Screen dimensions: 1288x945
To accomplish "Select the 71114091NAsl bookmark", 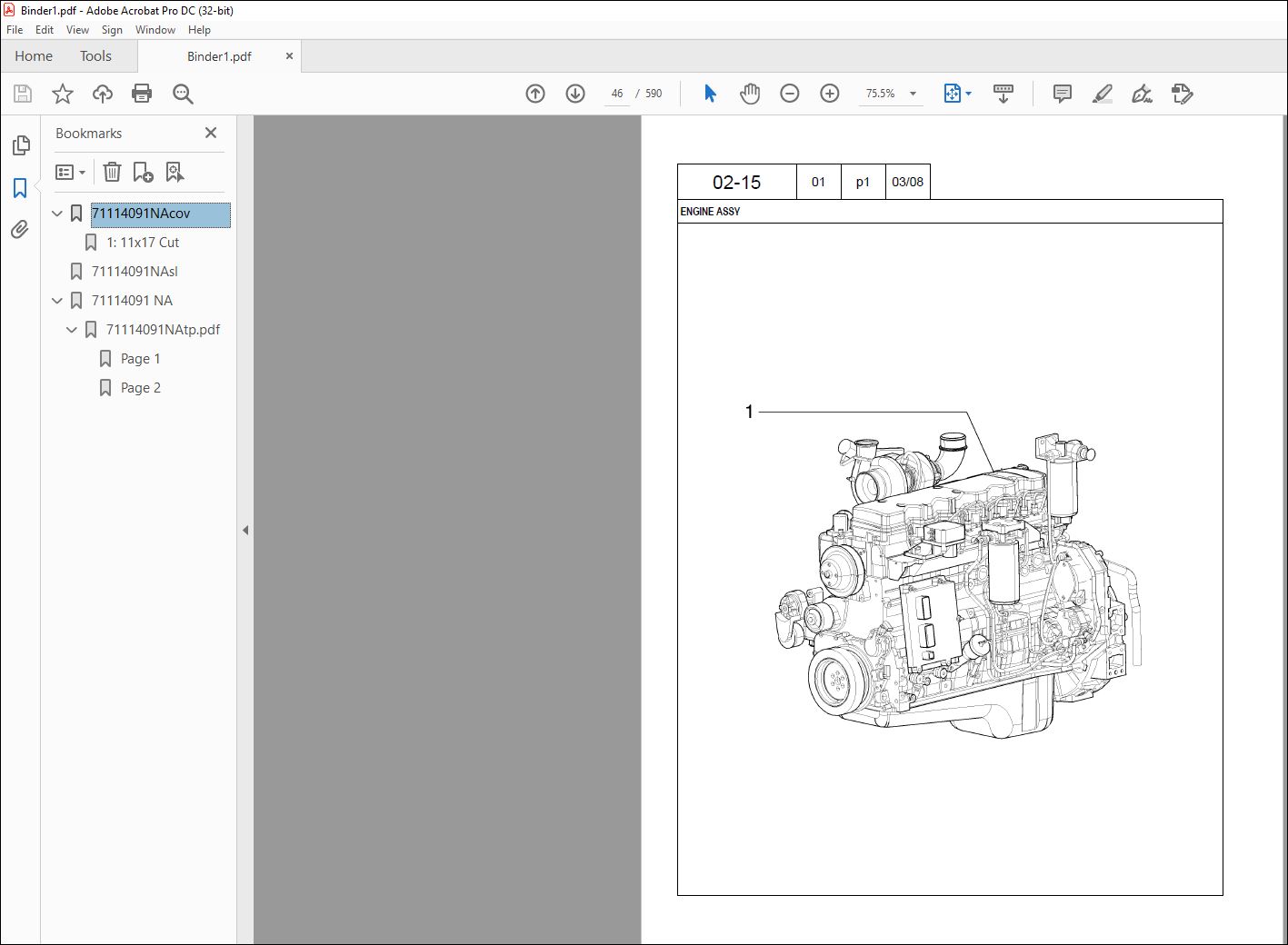I will click(x=135, y=272).
